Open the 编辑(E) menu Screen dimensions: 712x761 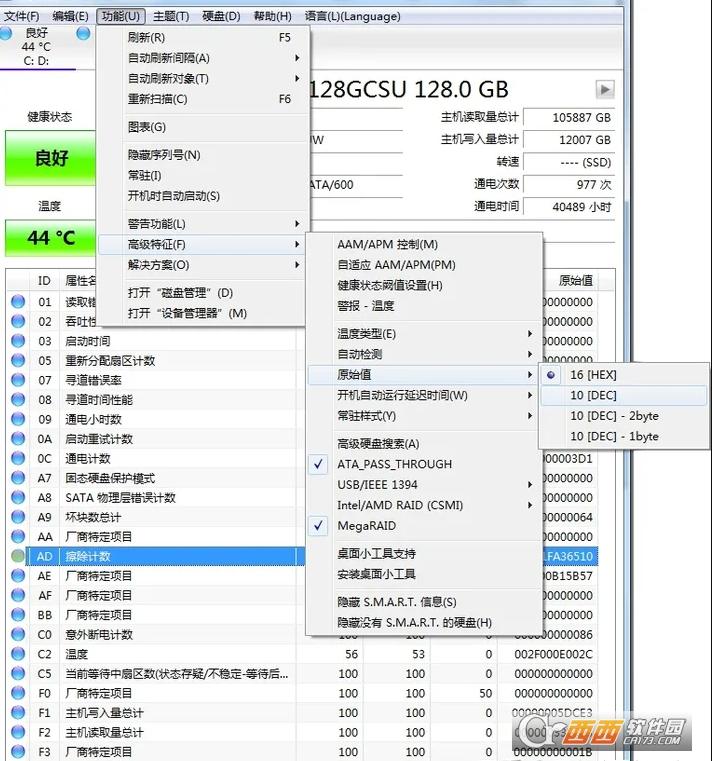coord(71,17)
